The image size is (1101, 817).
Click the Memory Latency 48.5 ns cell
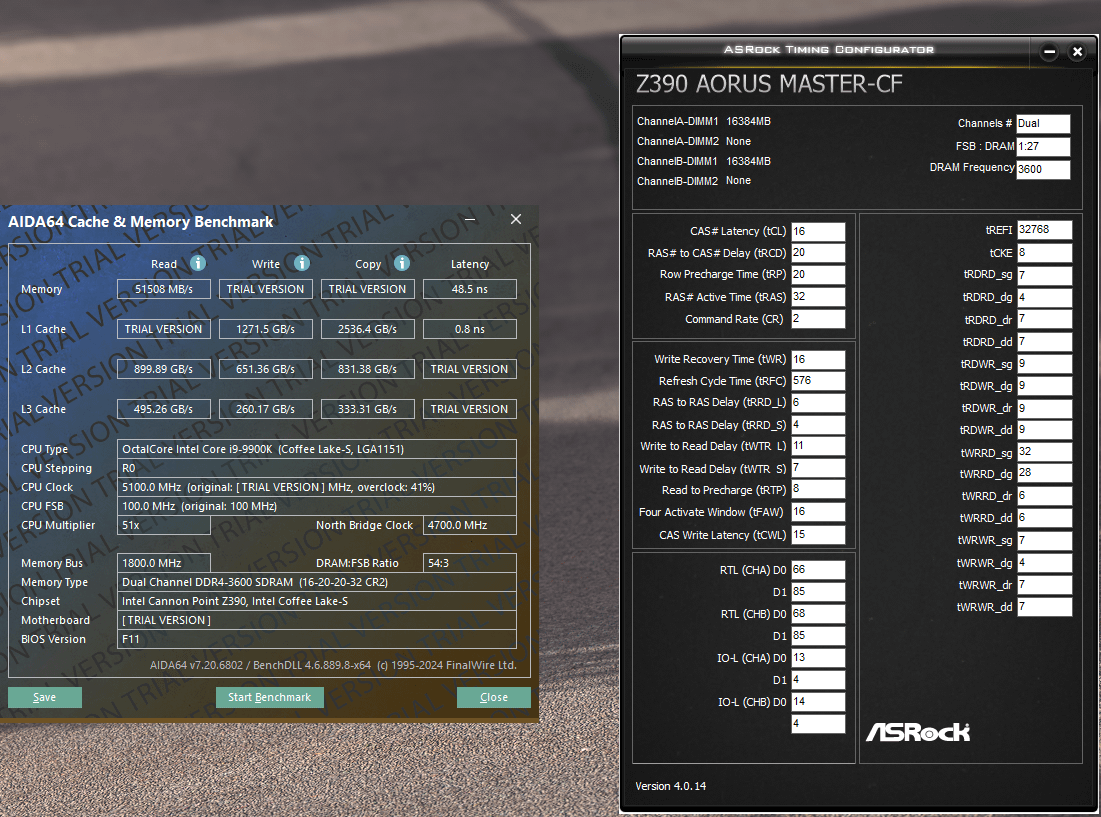point(470,289)
